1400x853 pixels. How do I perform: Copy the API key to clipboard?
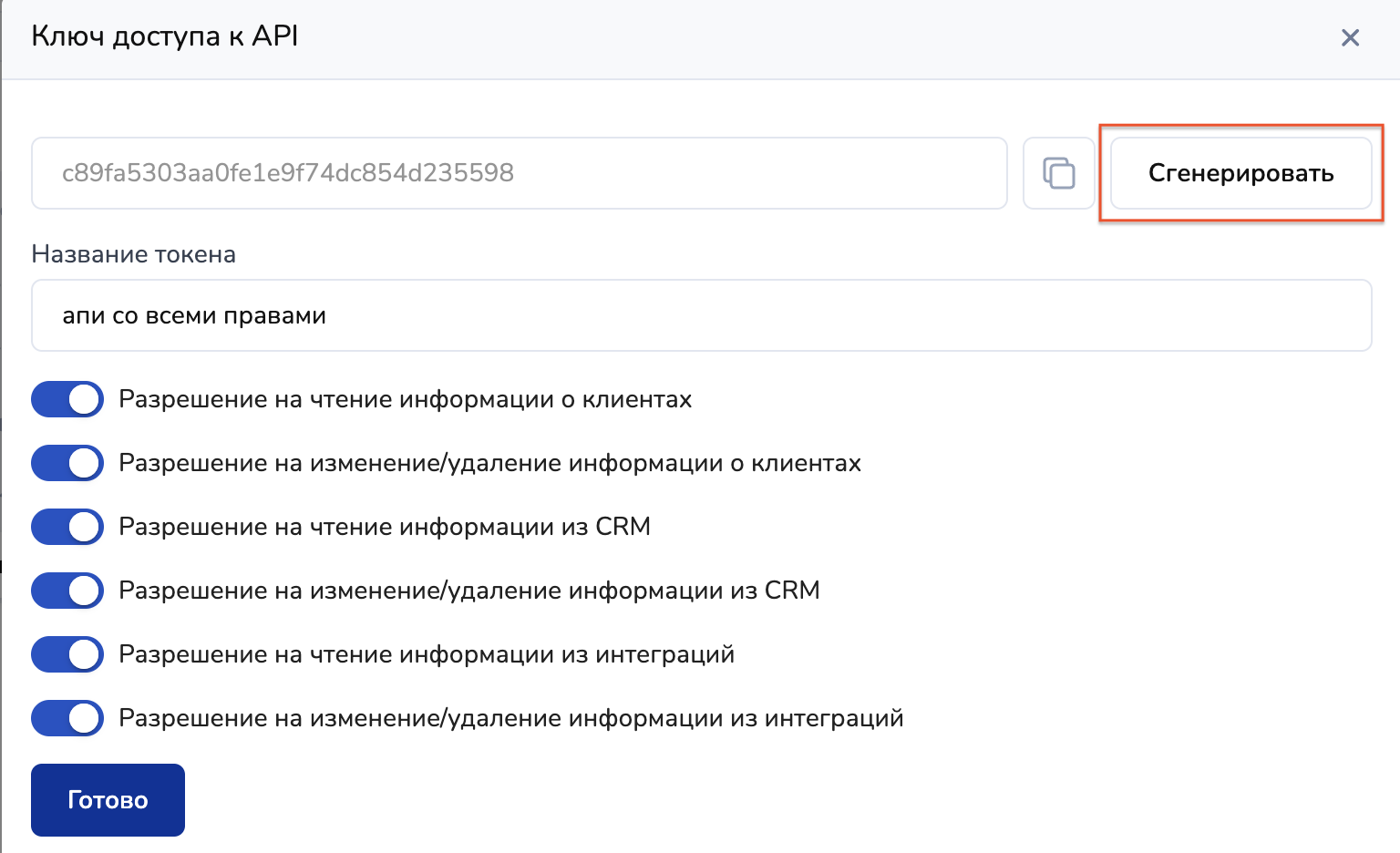tap(1058, 173)
